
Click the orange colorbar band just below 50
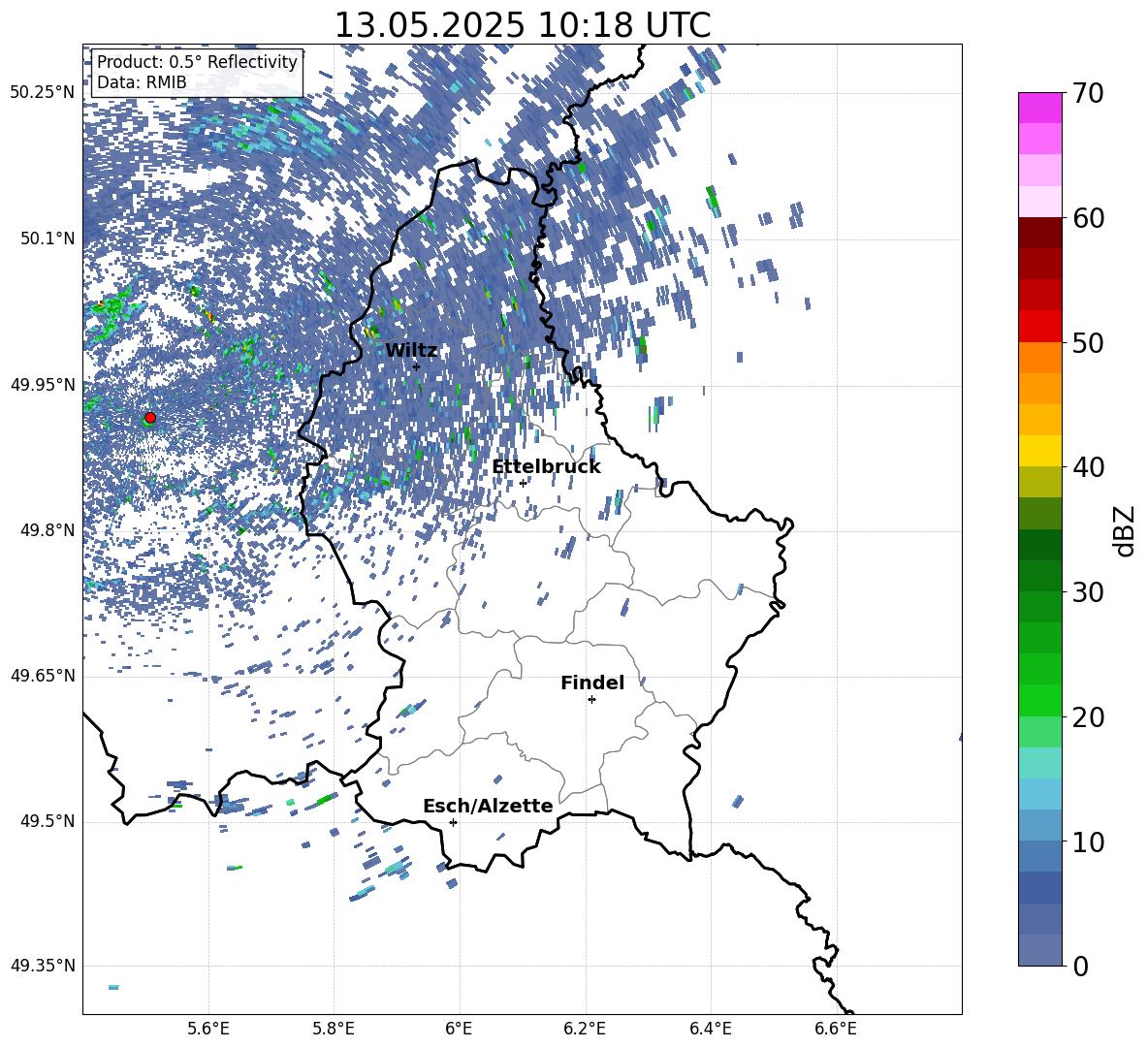click(x=1039, y=358)
